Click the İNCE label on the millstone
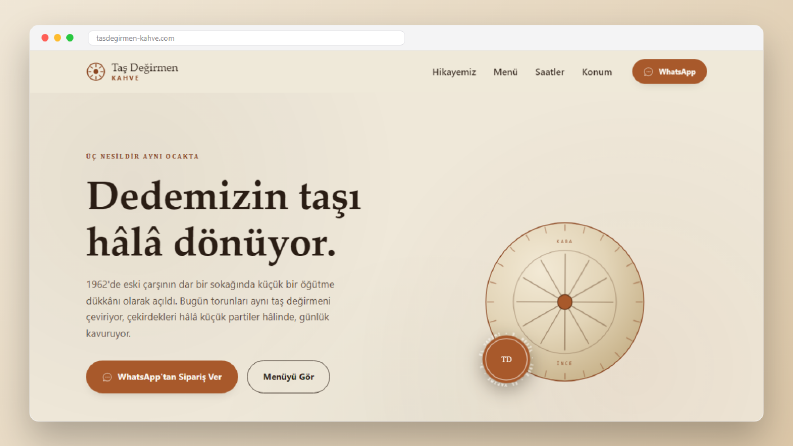 point(564,363)
